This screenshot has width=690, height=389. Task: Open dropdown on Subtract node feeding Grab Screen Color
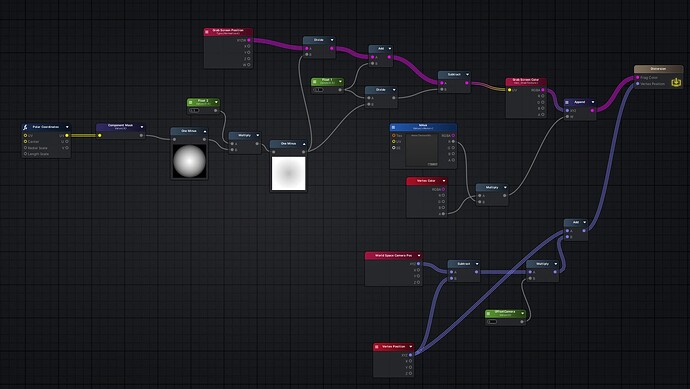[x=467, y=75]
